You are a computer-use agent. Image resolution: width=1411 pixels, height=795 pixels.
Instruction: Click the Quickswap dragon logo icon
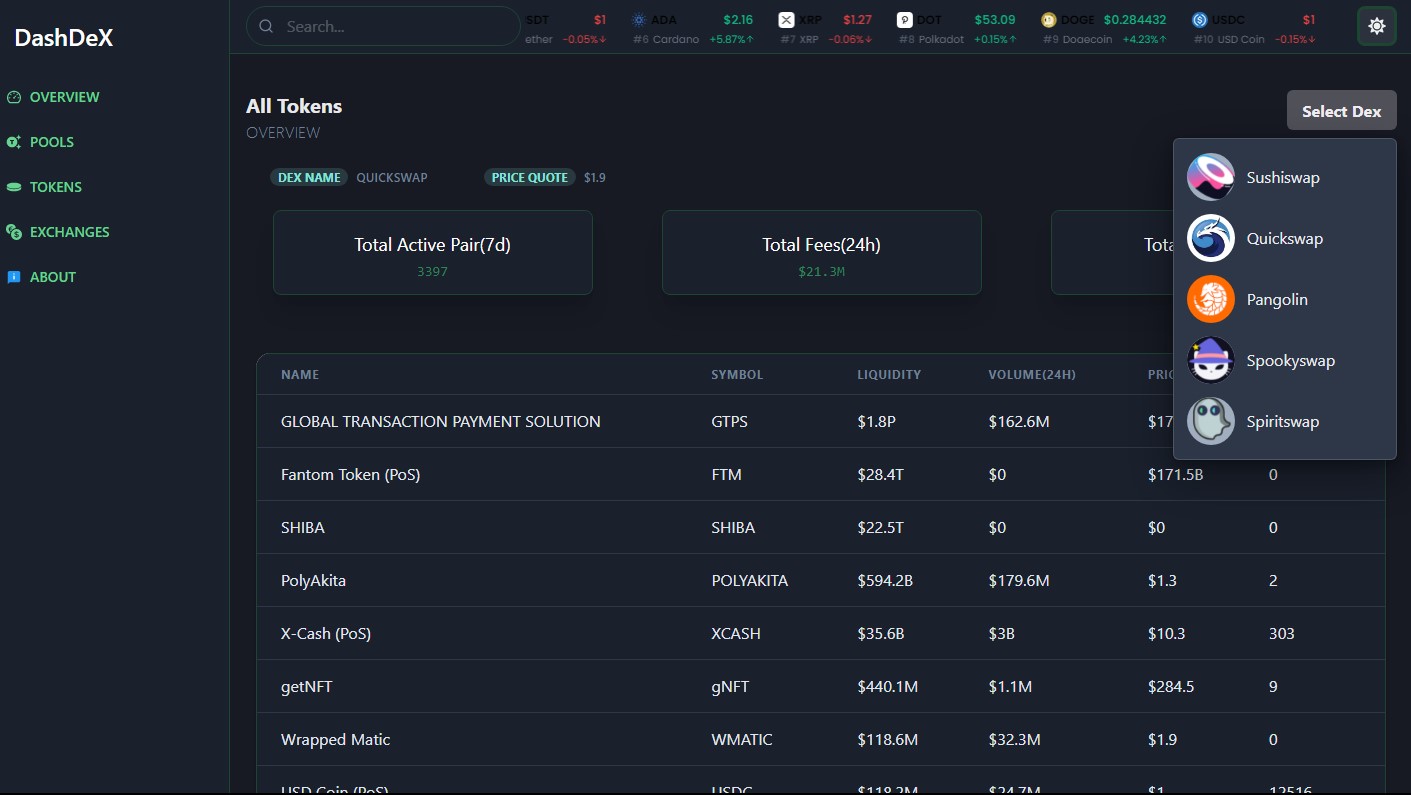point(1210,238)
